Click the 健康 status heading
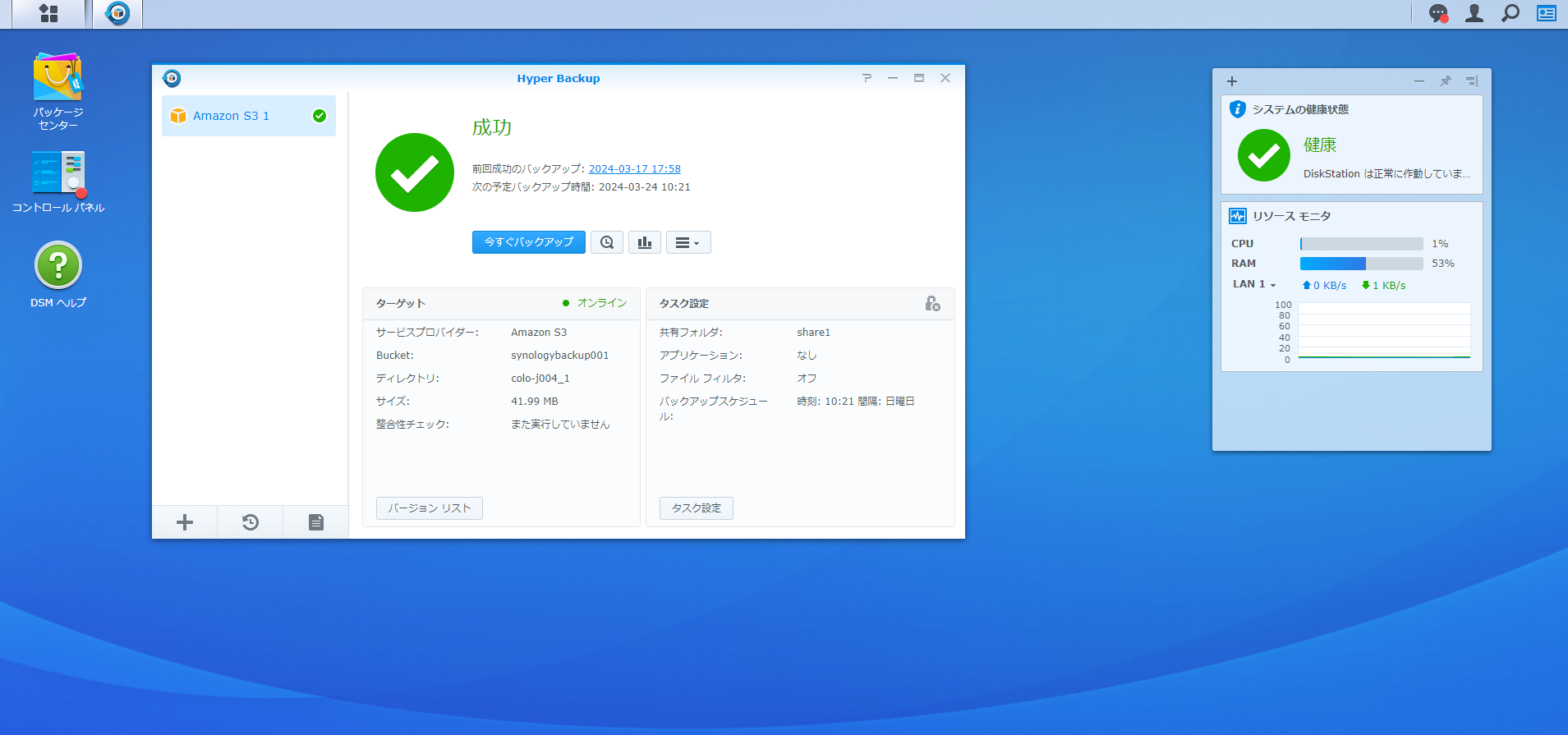This screenshot has width=1568, height=735. pyautogui.click(x=1320, y=145)
